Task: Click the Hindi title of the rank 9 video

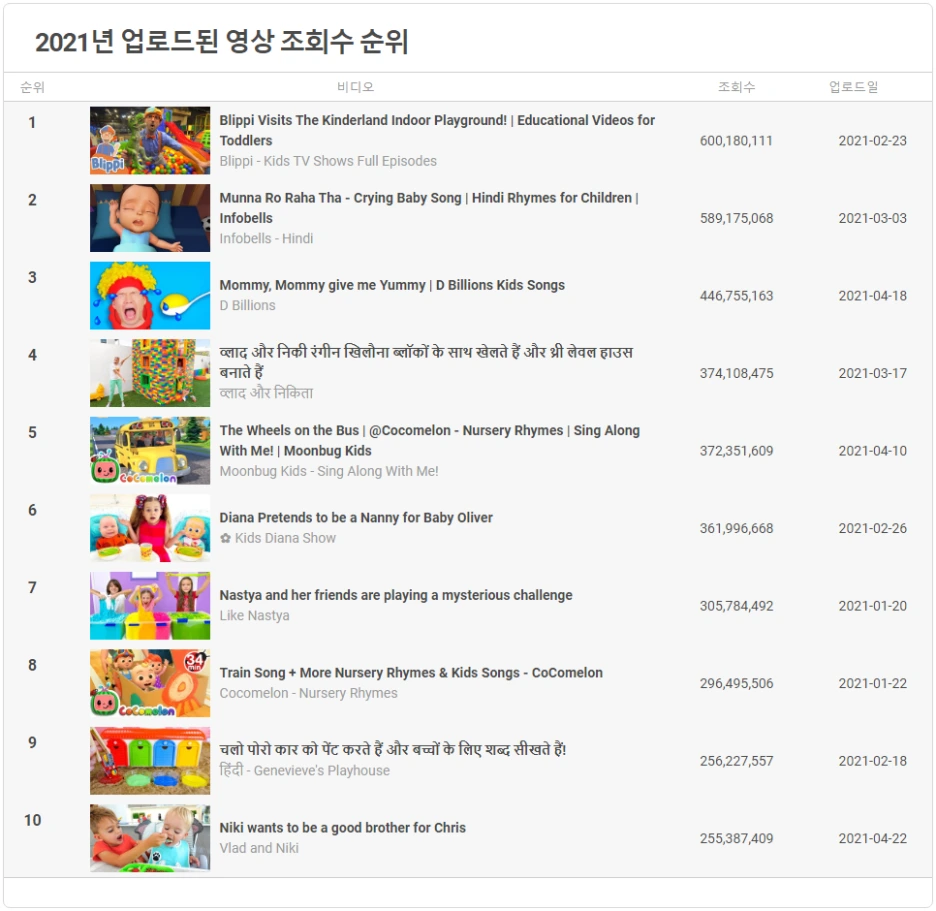Action: (x=392, y=749)
